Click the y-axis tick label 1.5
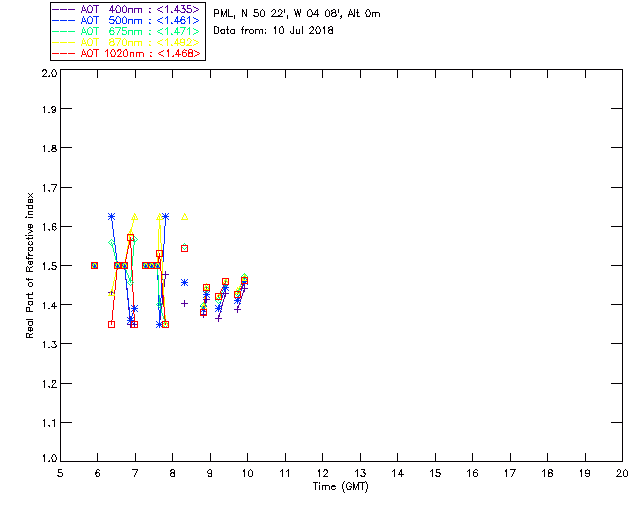Image resolution: width=640 pixels, height=512 pixels. pos(49,266)
